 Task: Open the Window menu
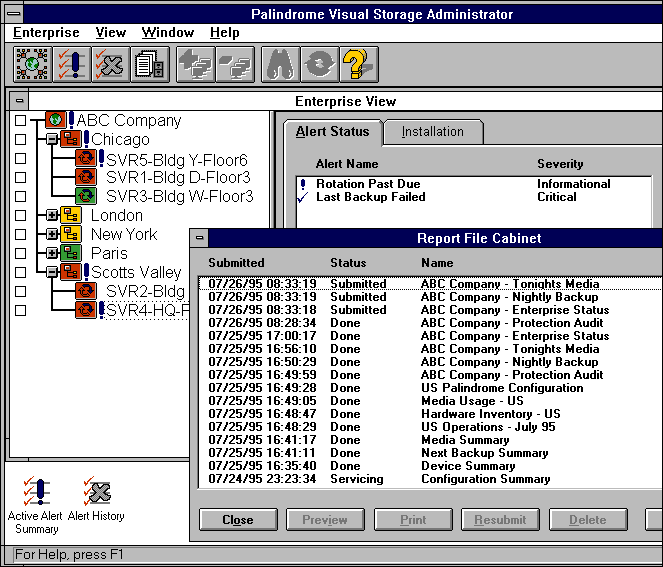click(x=168, y=33)
